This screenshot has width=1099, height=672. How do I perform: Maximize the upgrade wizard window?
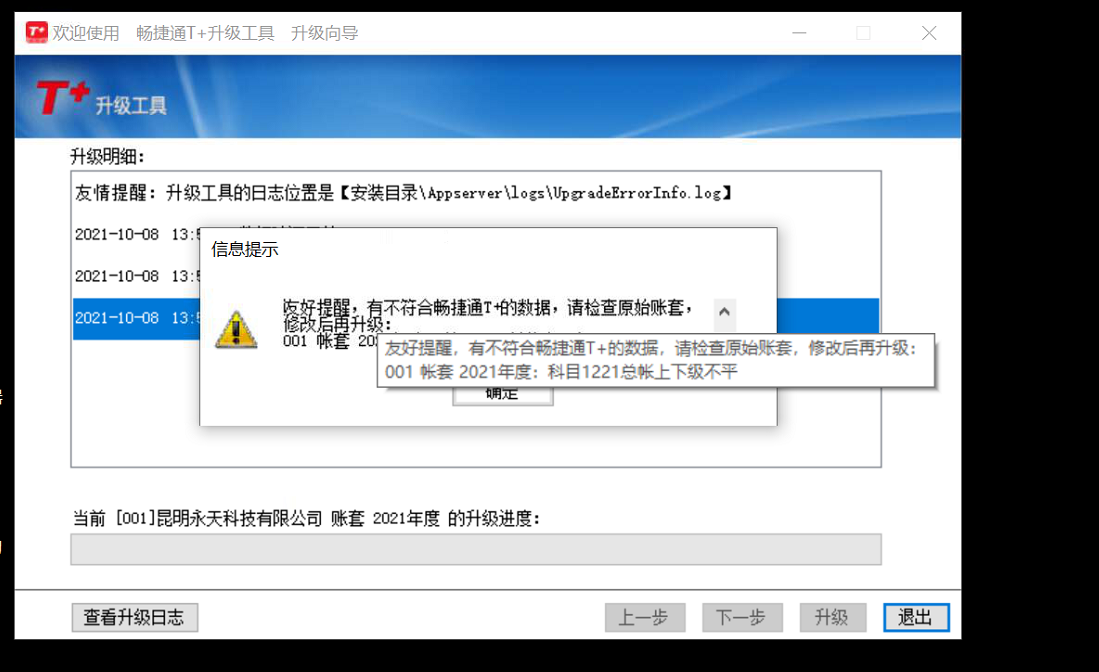(864, 33)
